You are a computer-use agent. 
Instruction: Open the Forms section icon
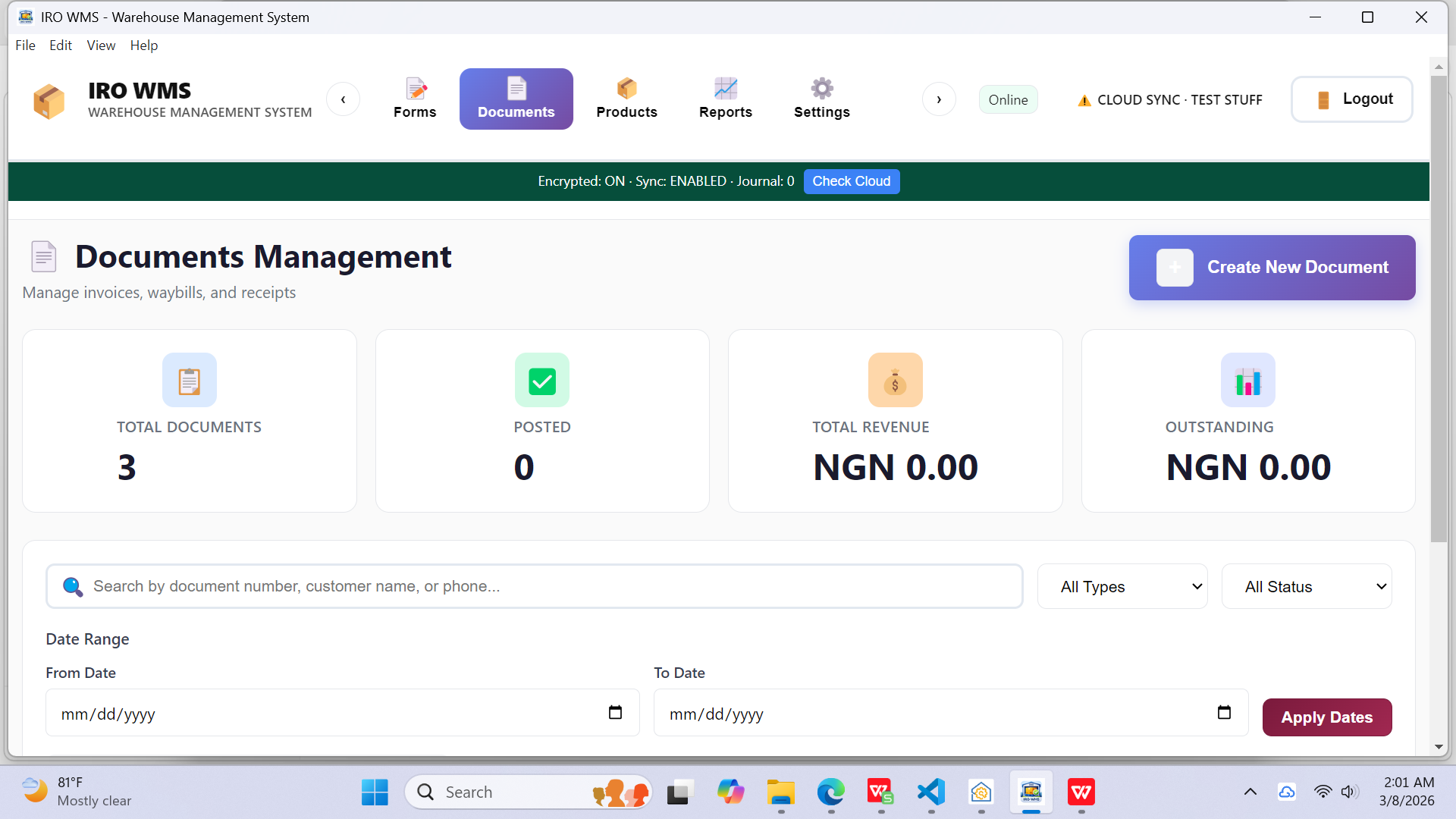pyautogui.click(x=415, y=88)
